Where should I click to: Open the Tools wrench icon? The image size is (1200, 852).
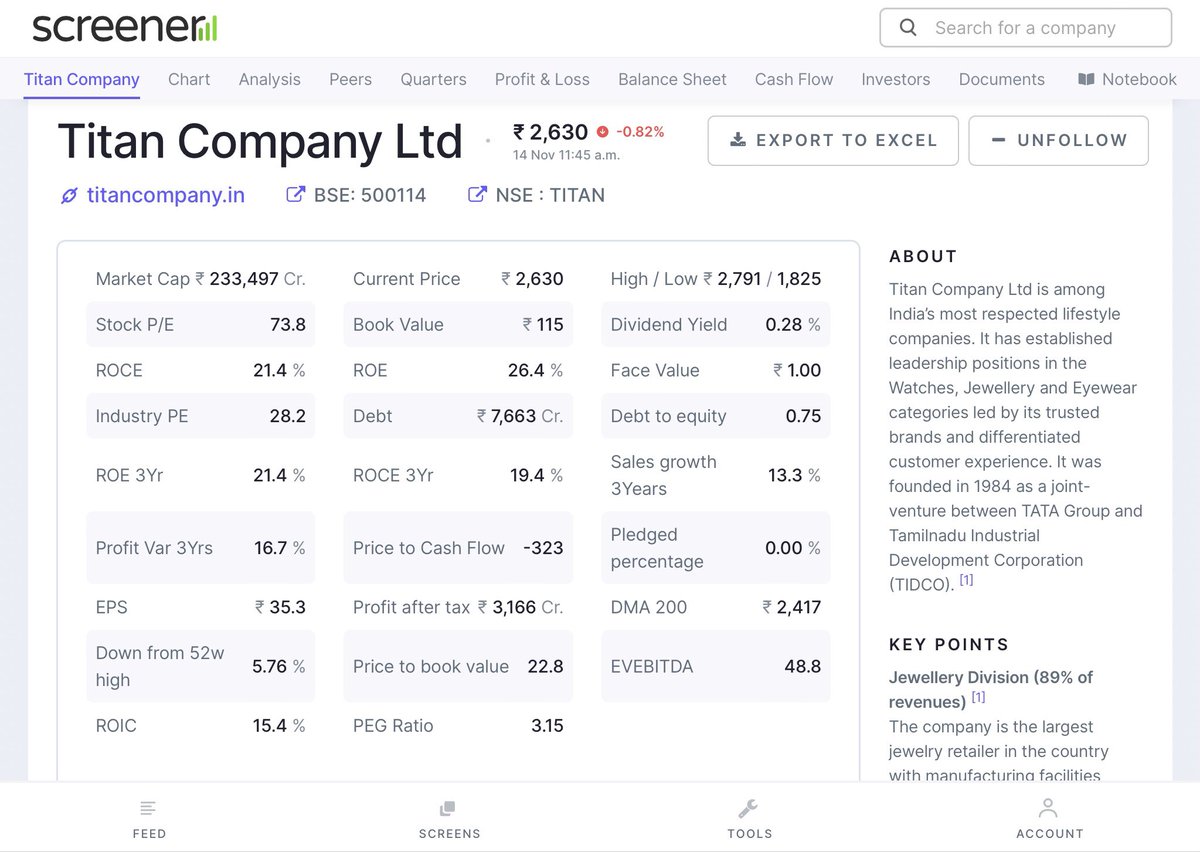pyautogui.click(x=749, y=808)
